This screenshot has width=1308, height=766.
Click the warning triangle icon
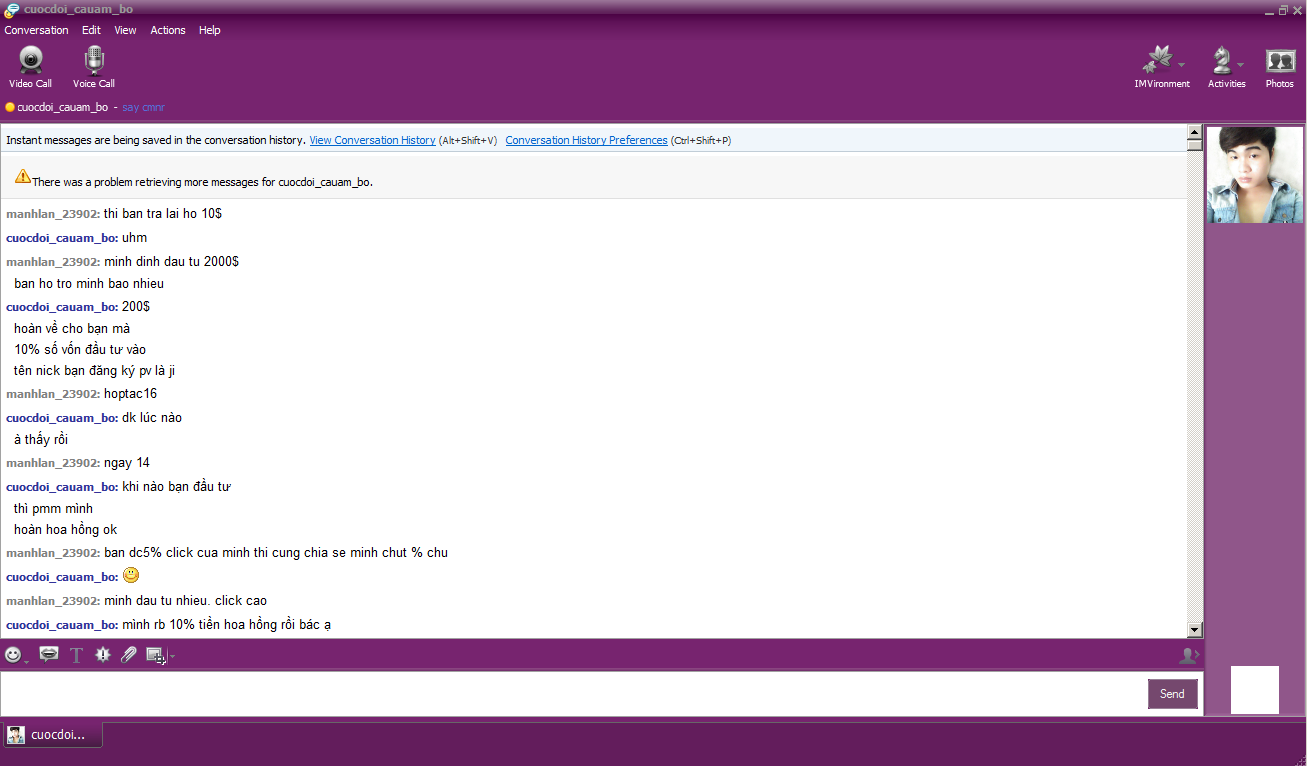(x=23, y=176)
